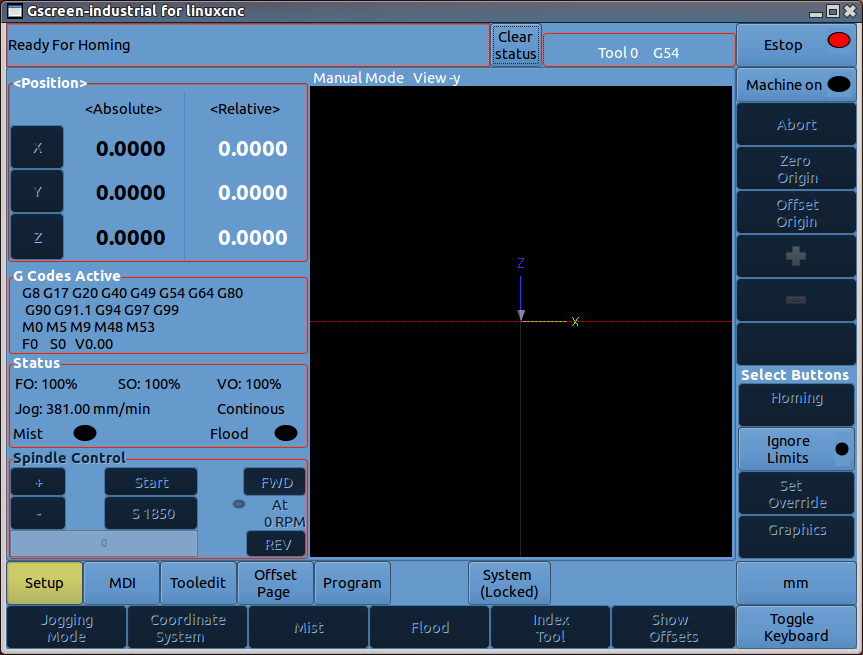This screenshot has width=863, height=655.
Task: Click the Set Override button
Action: point(796,494)
